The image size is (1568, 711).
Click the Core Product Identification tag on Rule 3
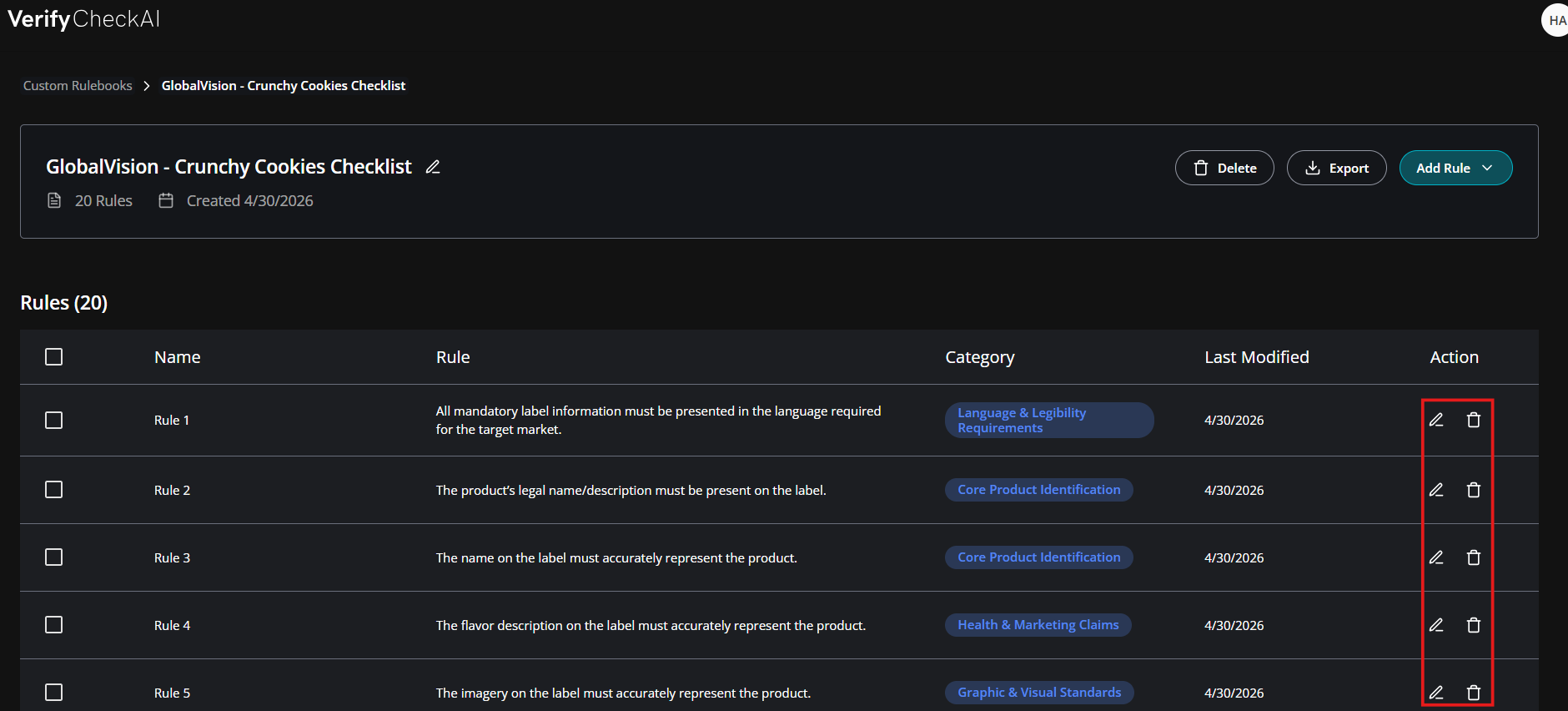[1039, 557]
